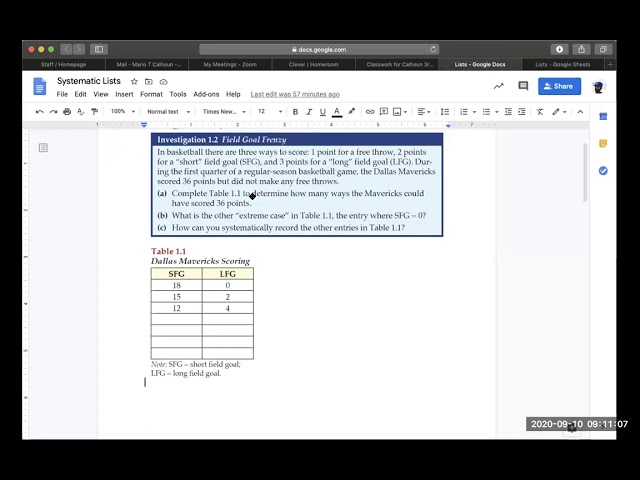
Task: Open comment history icon
Action: point(523,86)
